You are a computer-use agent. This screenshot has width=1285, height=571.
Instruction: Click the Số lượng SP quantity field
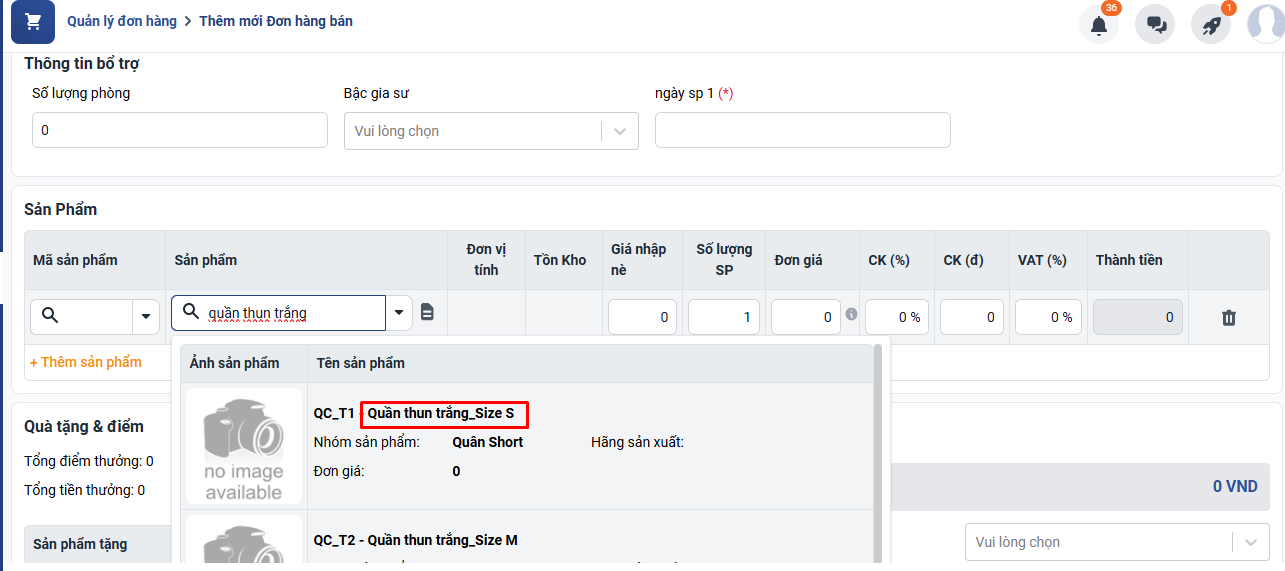pos(724,317)
